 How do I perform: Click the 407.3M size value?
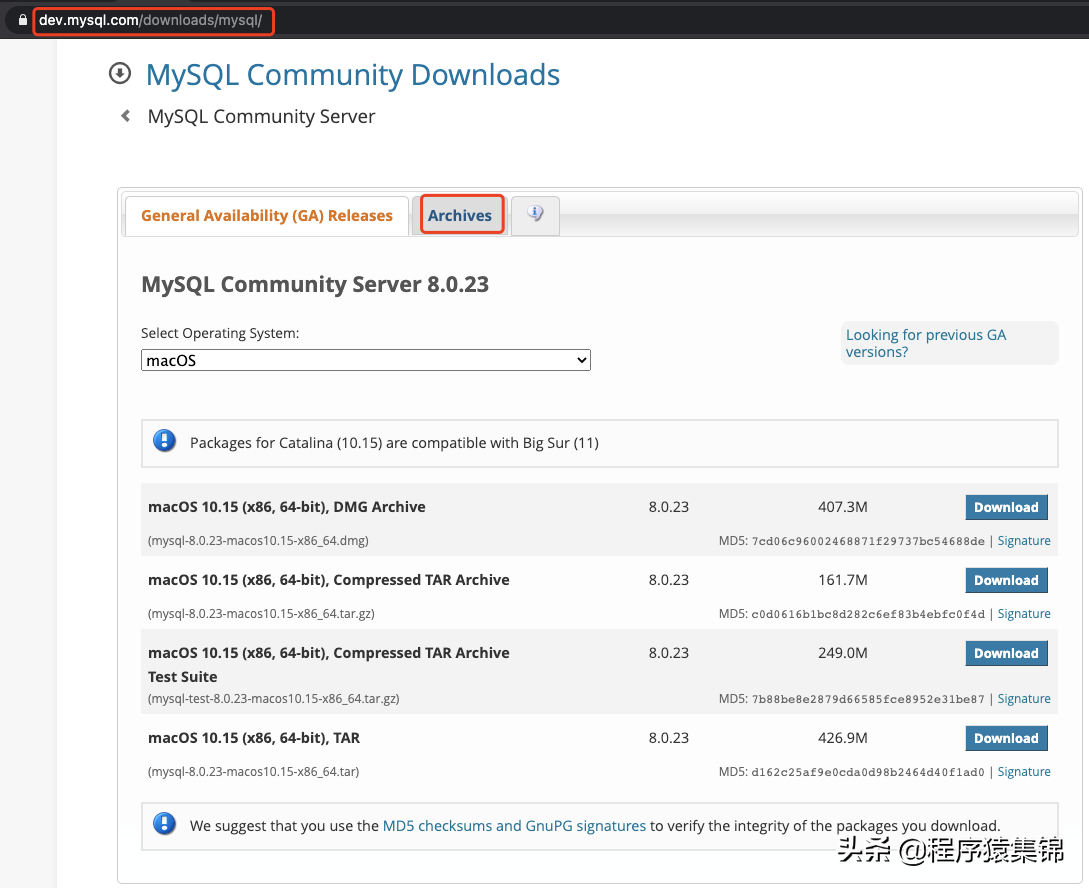tap(842, 508)
